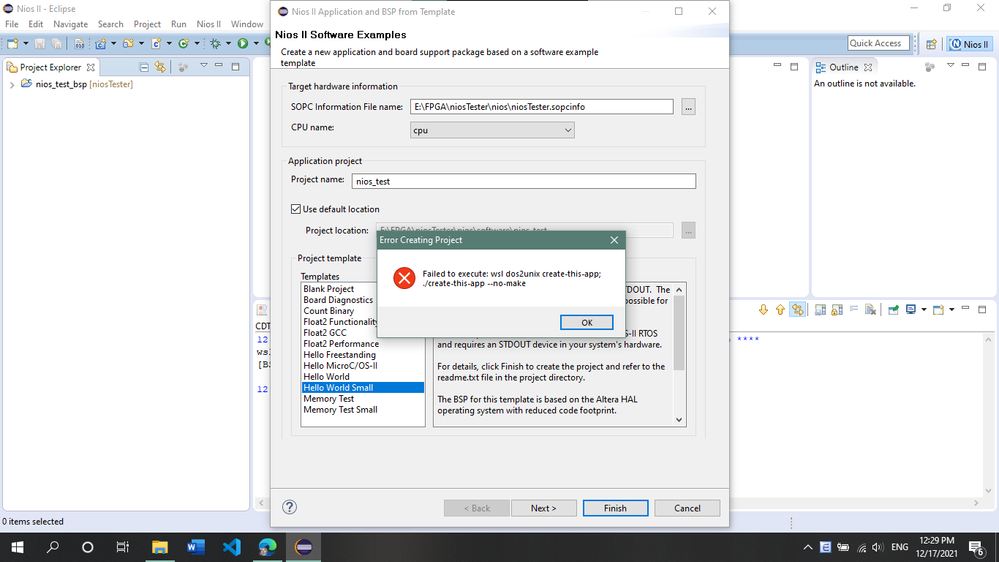This screenshot has width=999, height=562.
Task: Select the Blank Project template
Action: 328,289
